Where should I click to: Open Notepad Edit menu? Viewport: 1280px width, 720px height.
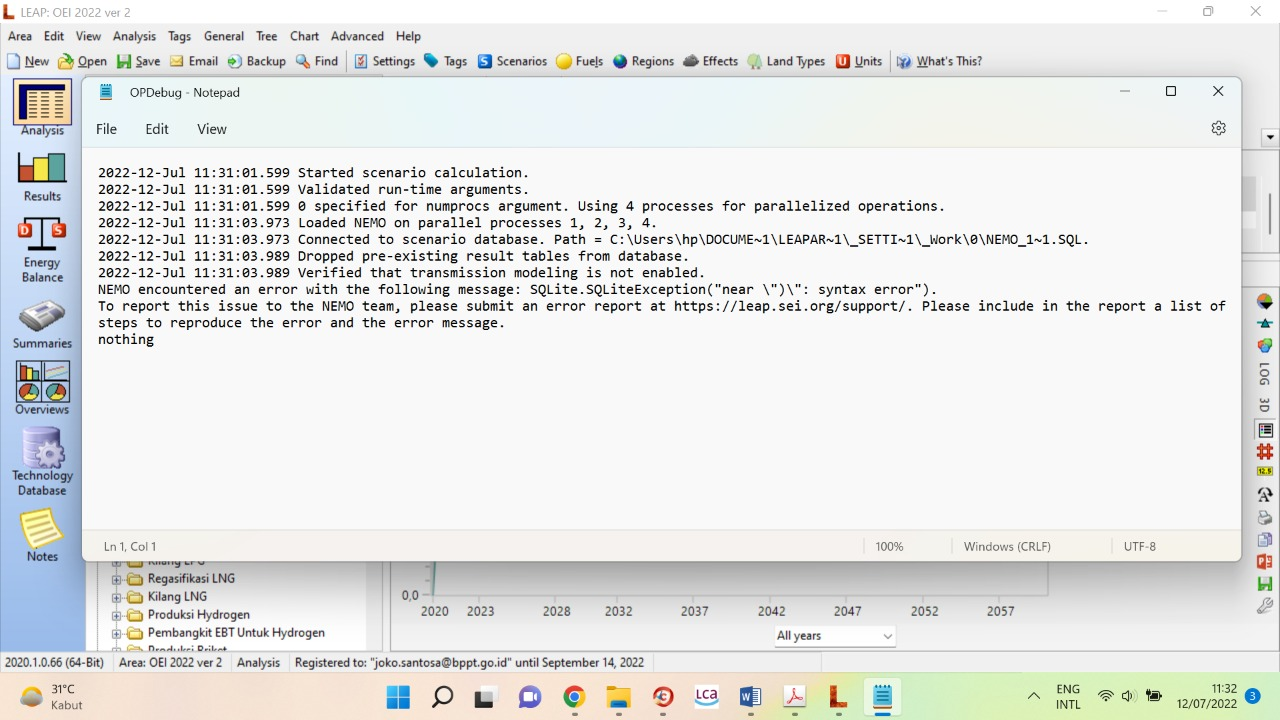point(157,129)
